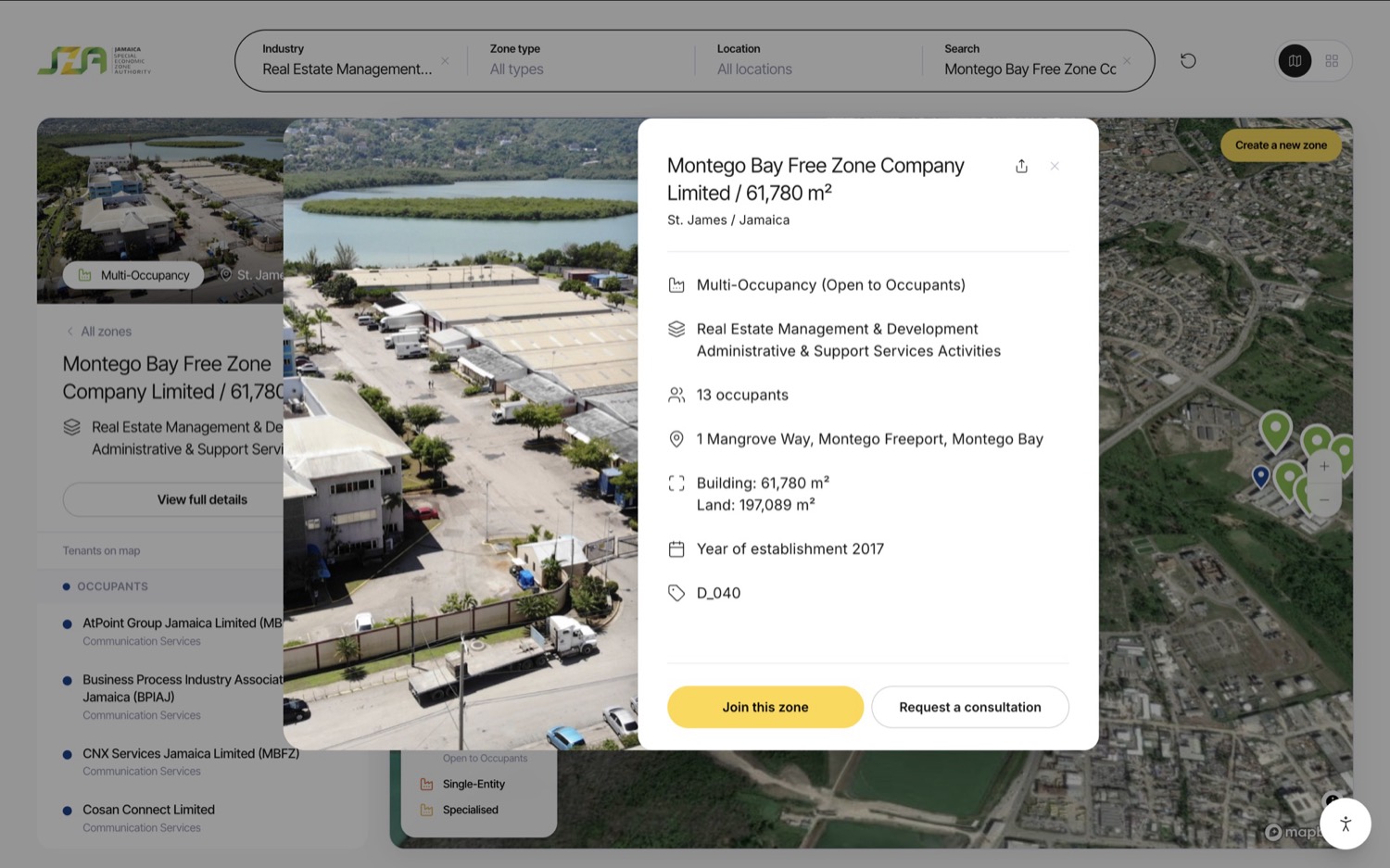Viewport: 1390px width, 868px height.
Task: Request a consultation
Action: click(x=970, y=707)
